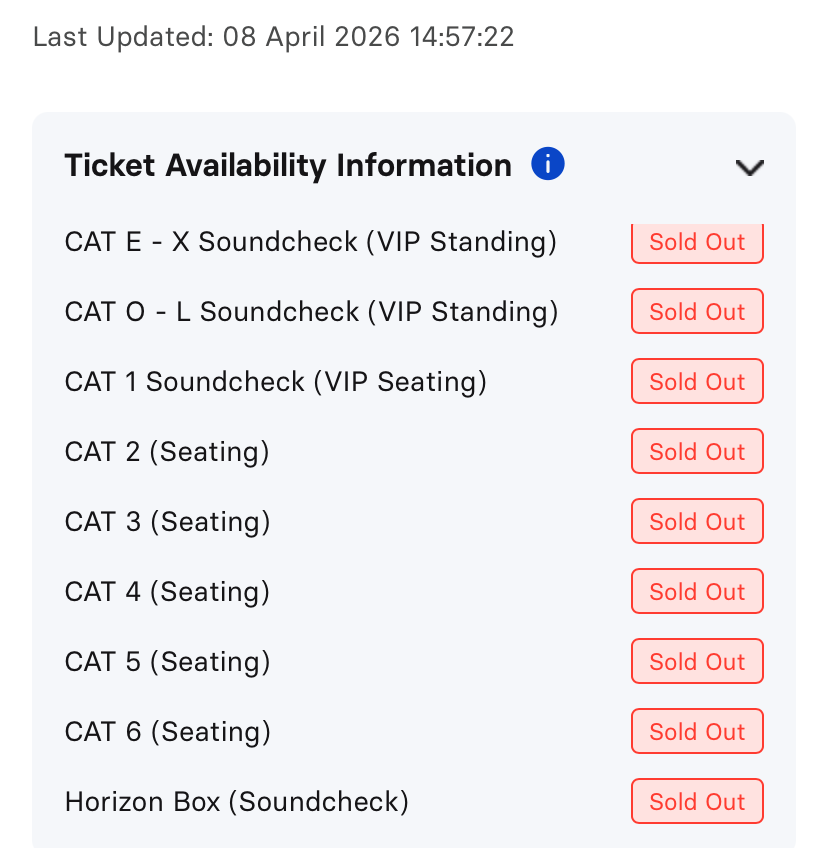Click the blue info icon beside heading
The width and height of the screenshot is (828, 848).
coord(548,164)
